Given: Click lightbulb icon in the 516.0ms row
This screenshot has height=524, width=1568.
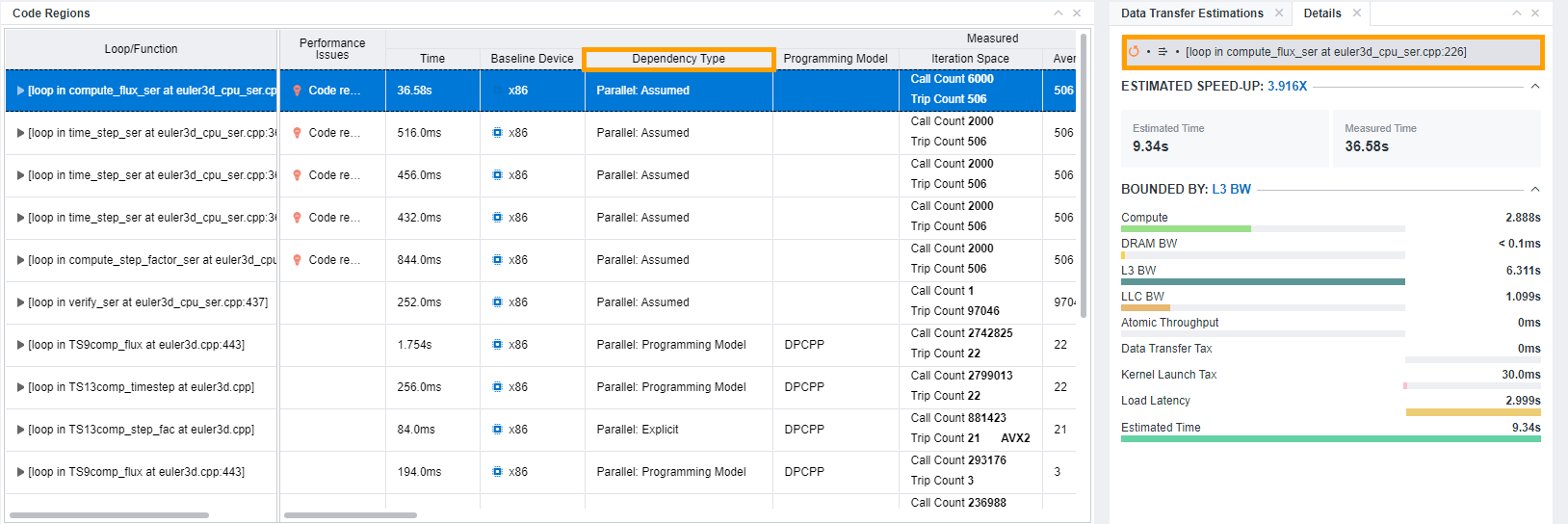Looking at the screenshot, I should [298, 133].
